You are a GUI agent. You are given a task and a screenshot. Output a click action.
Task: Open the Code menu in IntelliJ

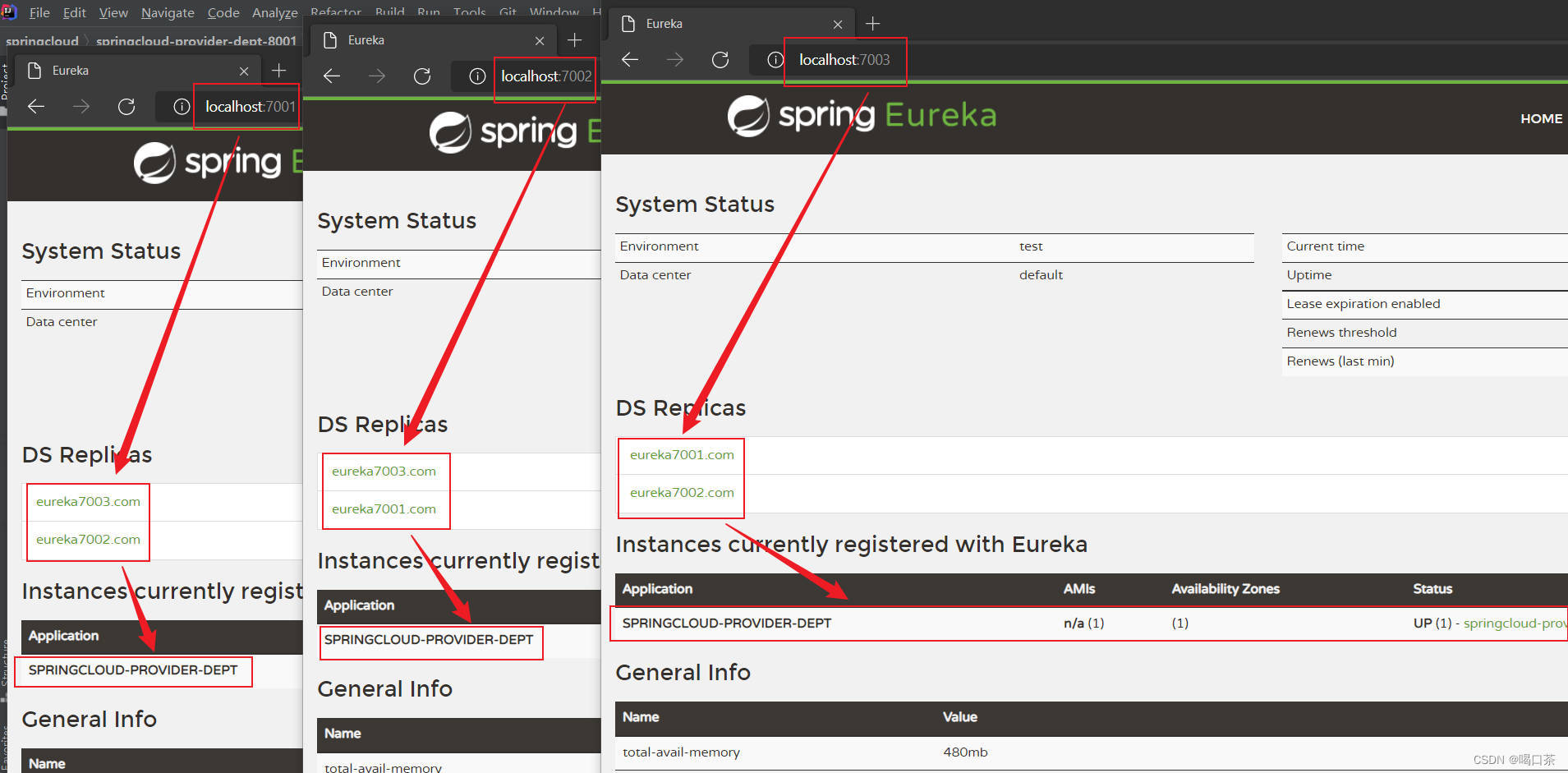tap(223, 12)
